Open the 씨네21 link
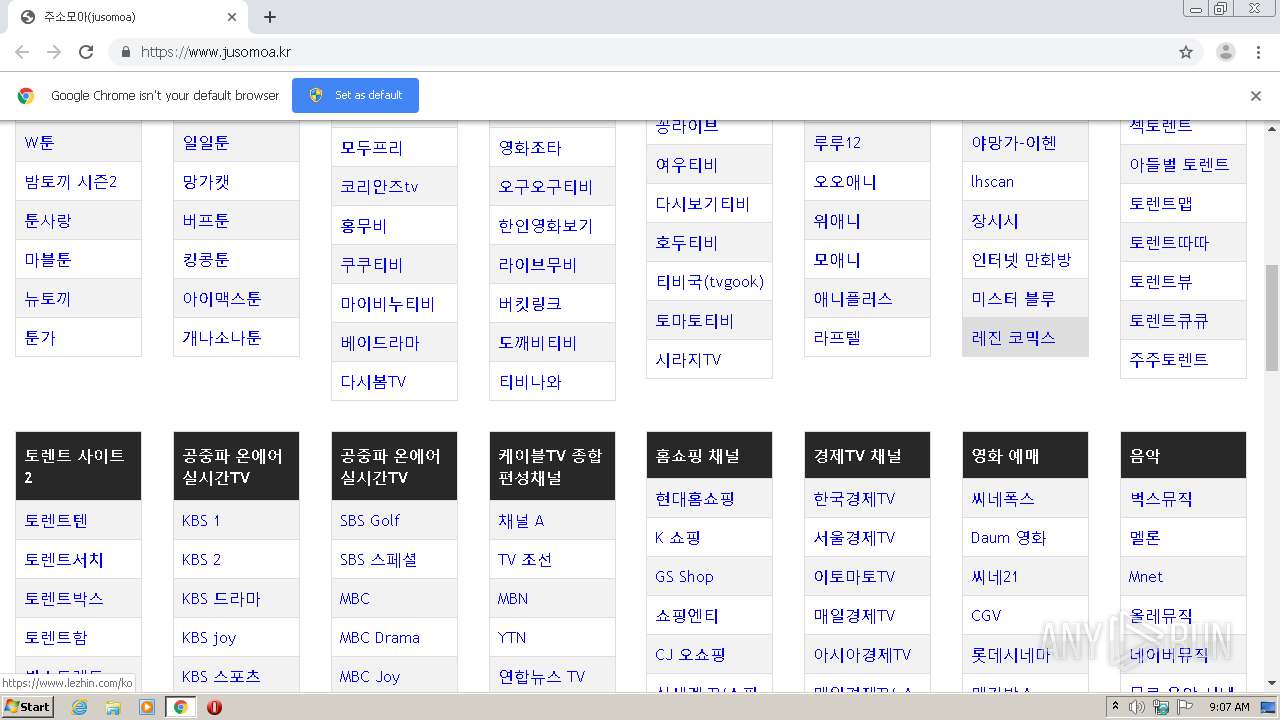The height and width of the screenshot is (720, 1280). 995,576
